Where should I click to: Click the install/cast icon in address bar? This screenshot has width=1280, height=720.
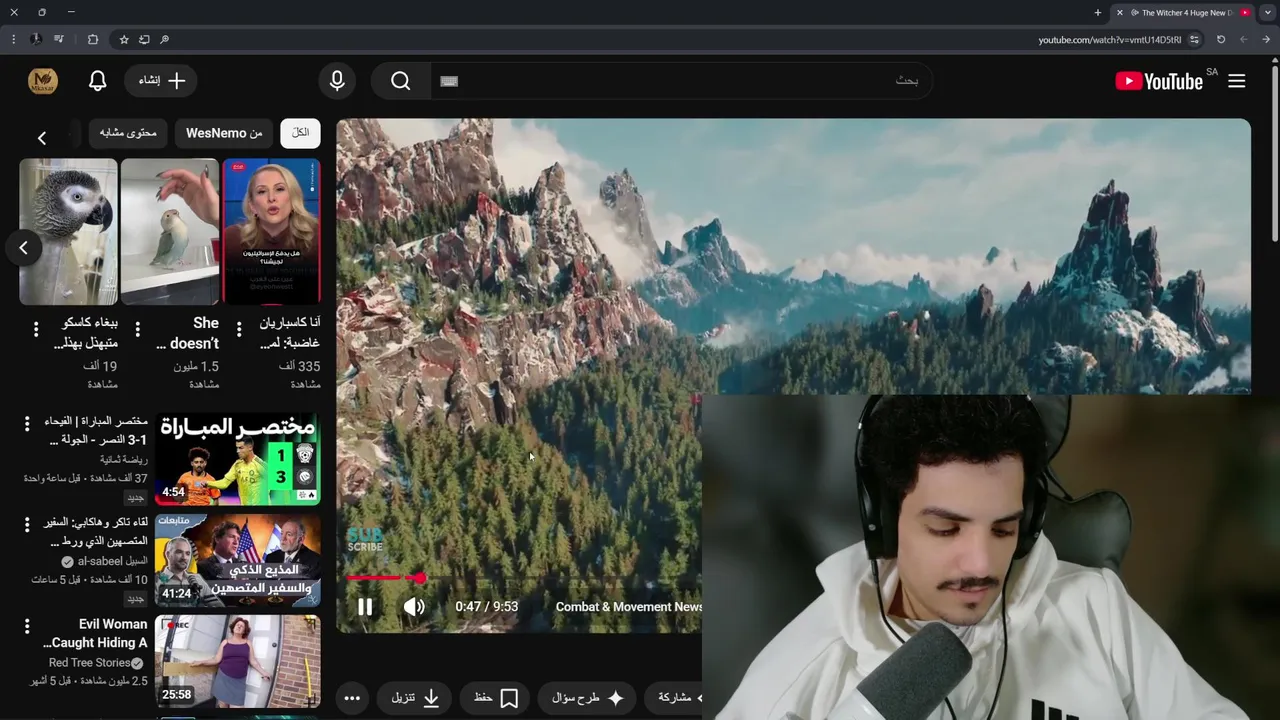[144, 40]
